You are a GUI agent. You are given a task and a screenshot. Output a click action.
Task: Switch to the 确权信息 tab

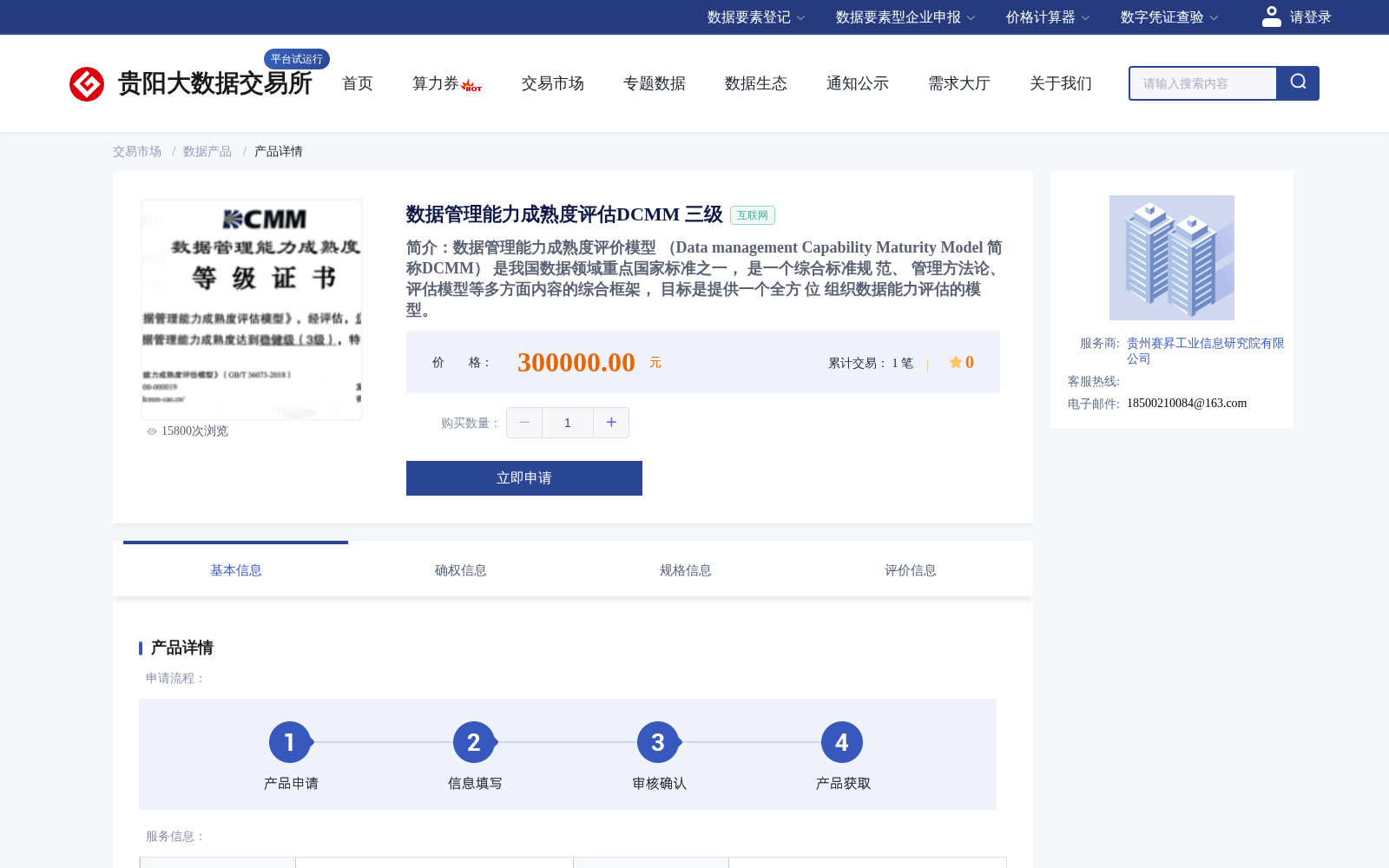(461, 570)
